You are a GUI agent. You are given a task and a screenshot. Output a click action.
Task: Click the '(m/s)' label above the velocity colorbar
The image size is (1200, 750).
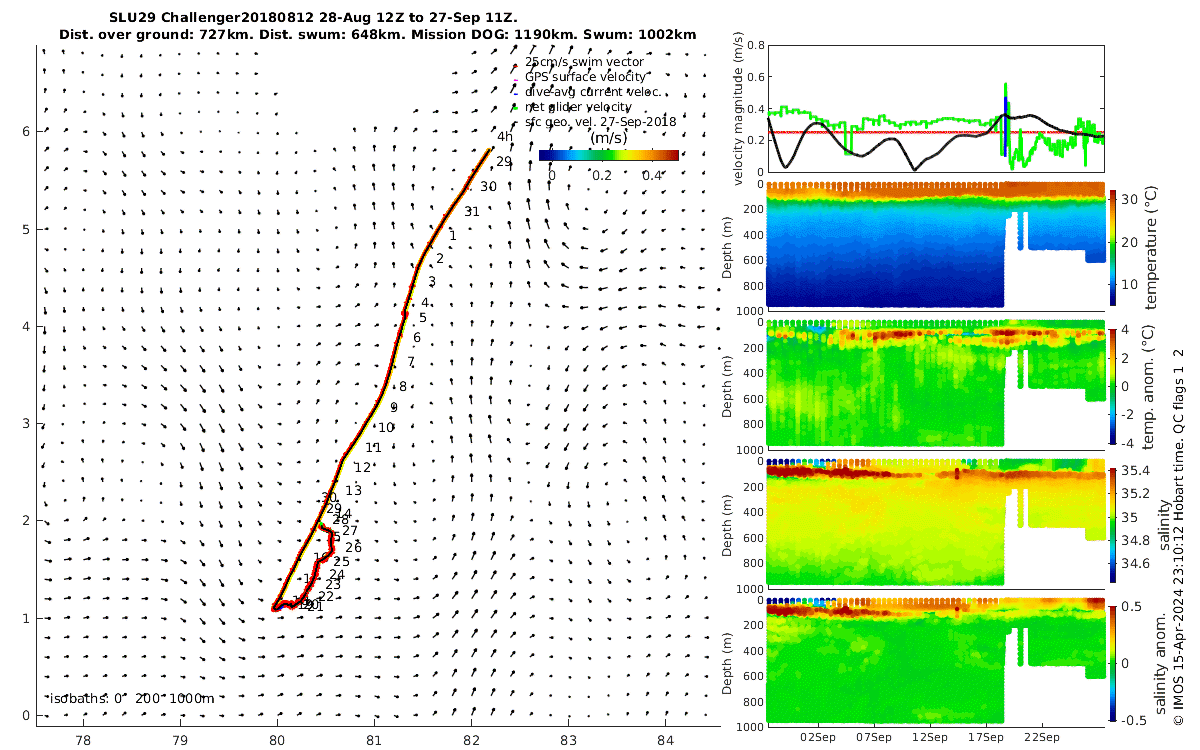pos(608,137)
